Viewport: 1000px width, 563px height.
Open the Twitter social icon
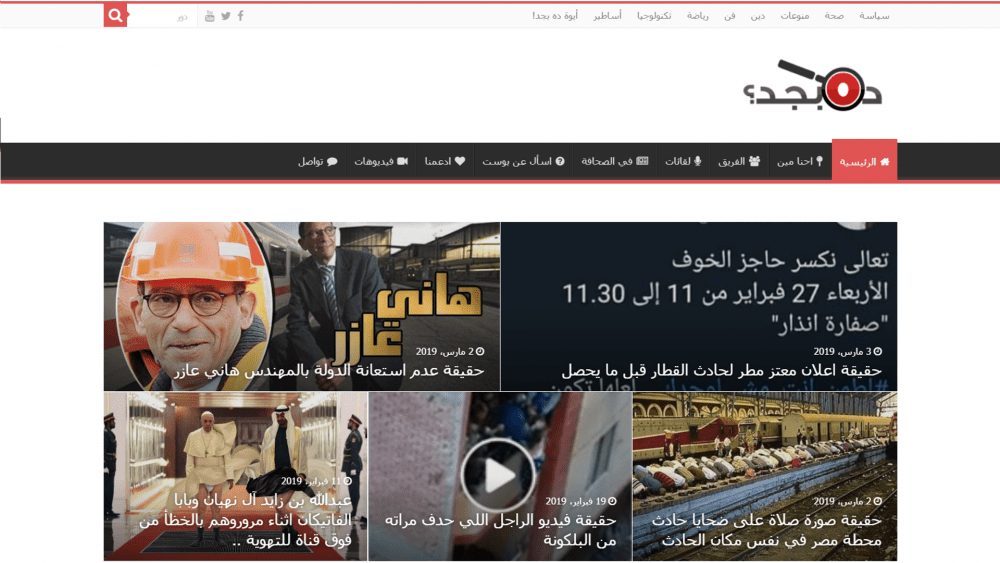226,16
